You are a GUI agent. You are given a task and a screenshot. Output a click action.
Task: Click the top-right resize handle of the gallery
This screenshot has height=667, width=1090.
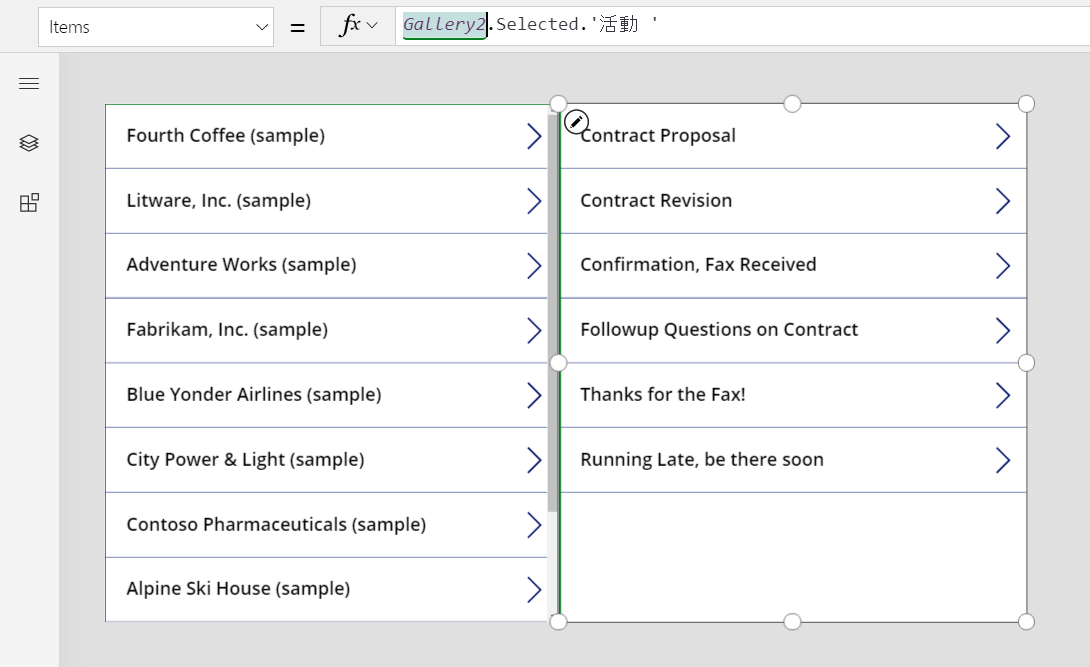click(1026, 104)
